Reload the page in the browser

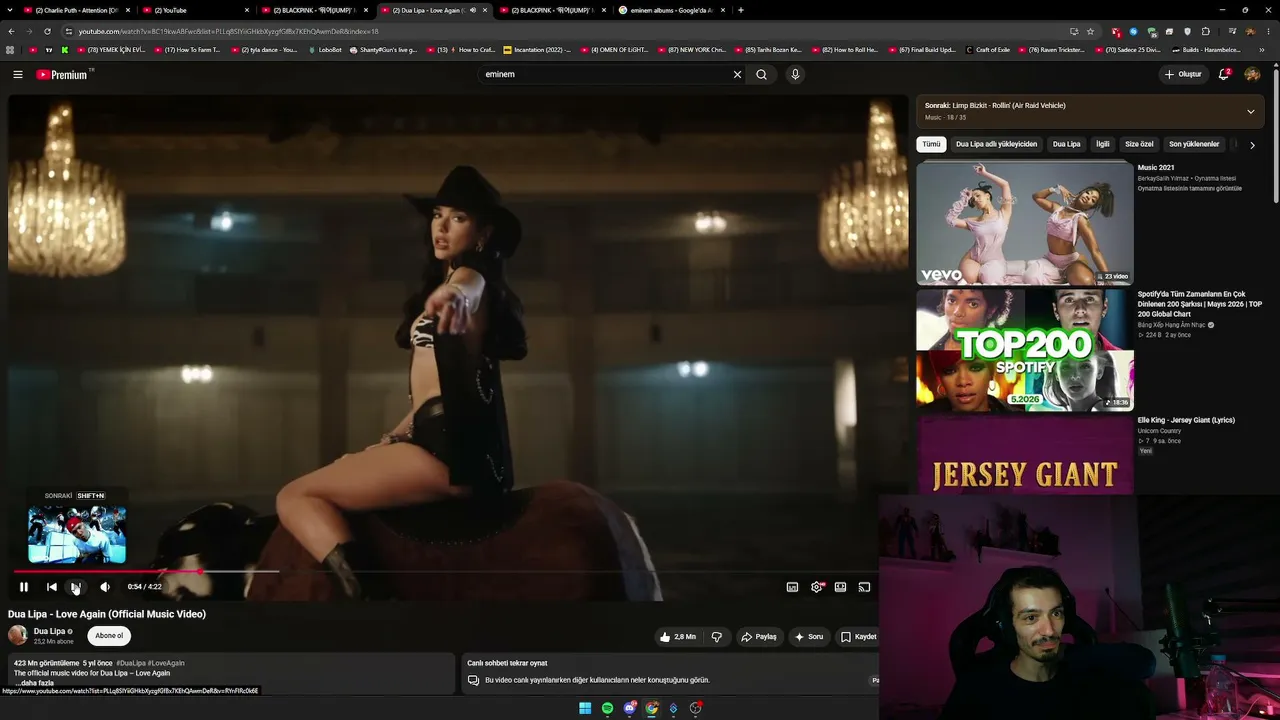coord(47,31)
